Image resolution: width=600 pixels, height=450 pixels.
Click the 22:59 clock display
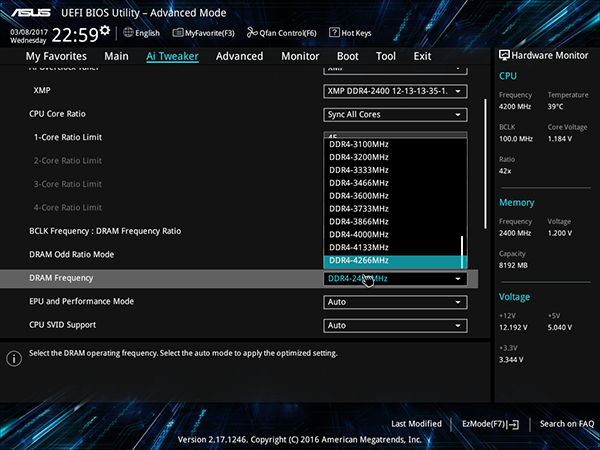click(x=75, y=35)
